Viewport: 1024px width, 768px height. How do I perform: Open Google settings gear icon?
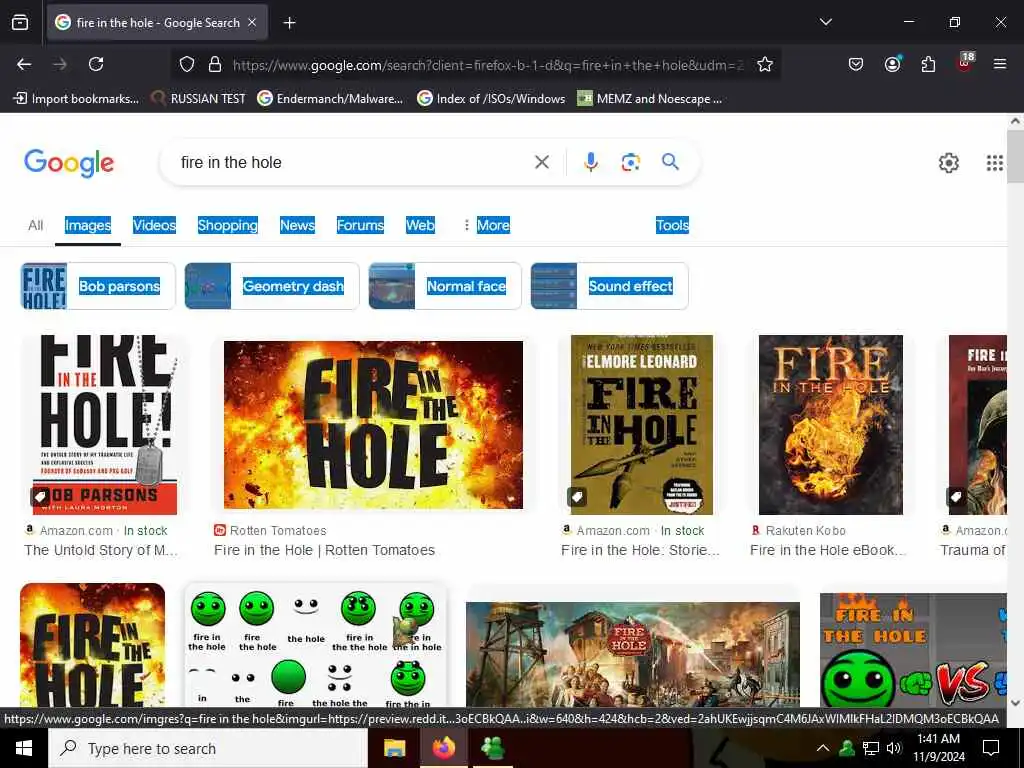click(948, 163)
